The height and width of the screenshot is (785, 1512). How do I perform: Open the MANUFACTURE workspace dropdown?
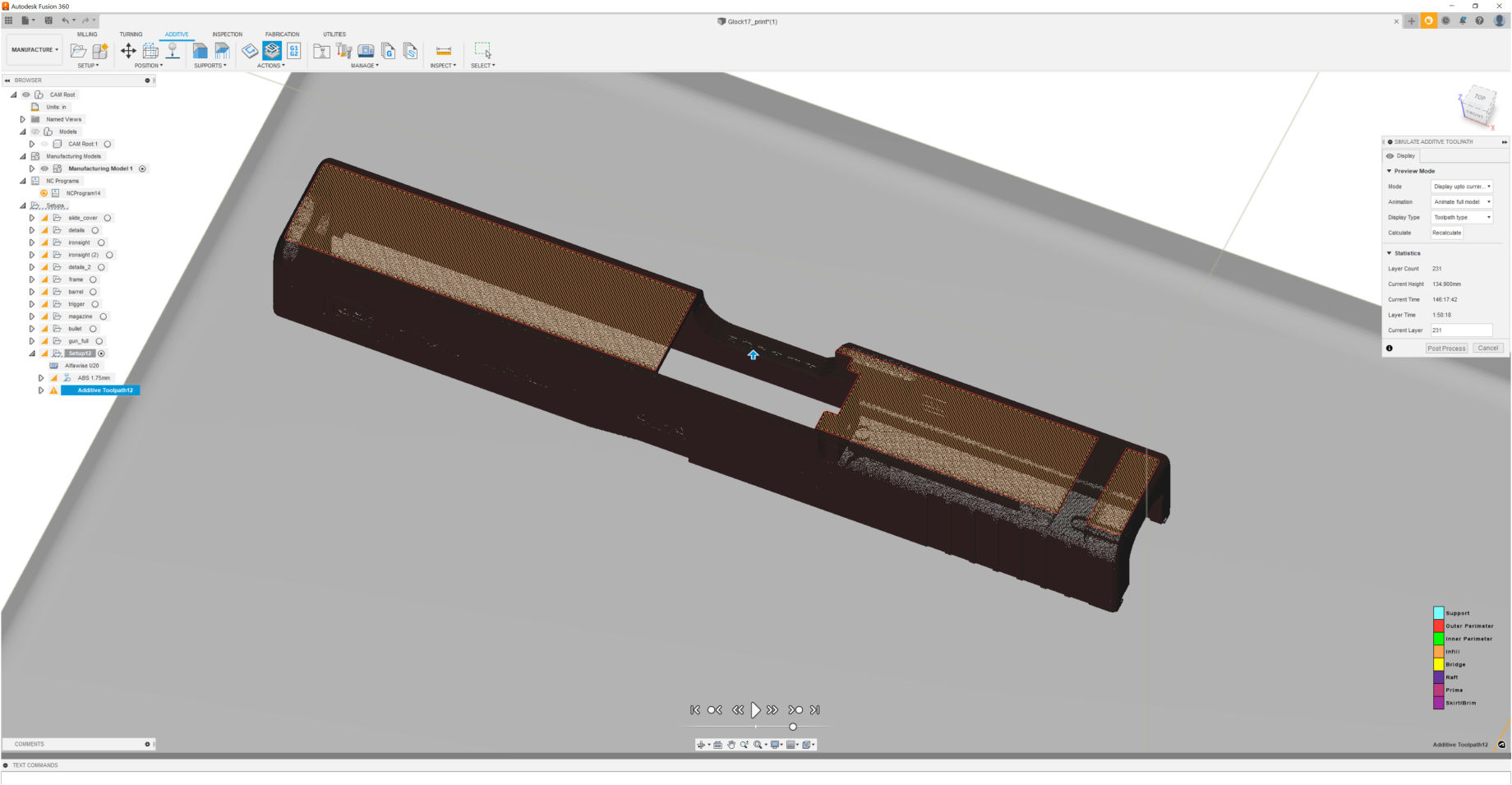click(35, 50)
